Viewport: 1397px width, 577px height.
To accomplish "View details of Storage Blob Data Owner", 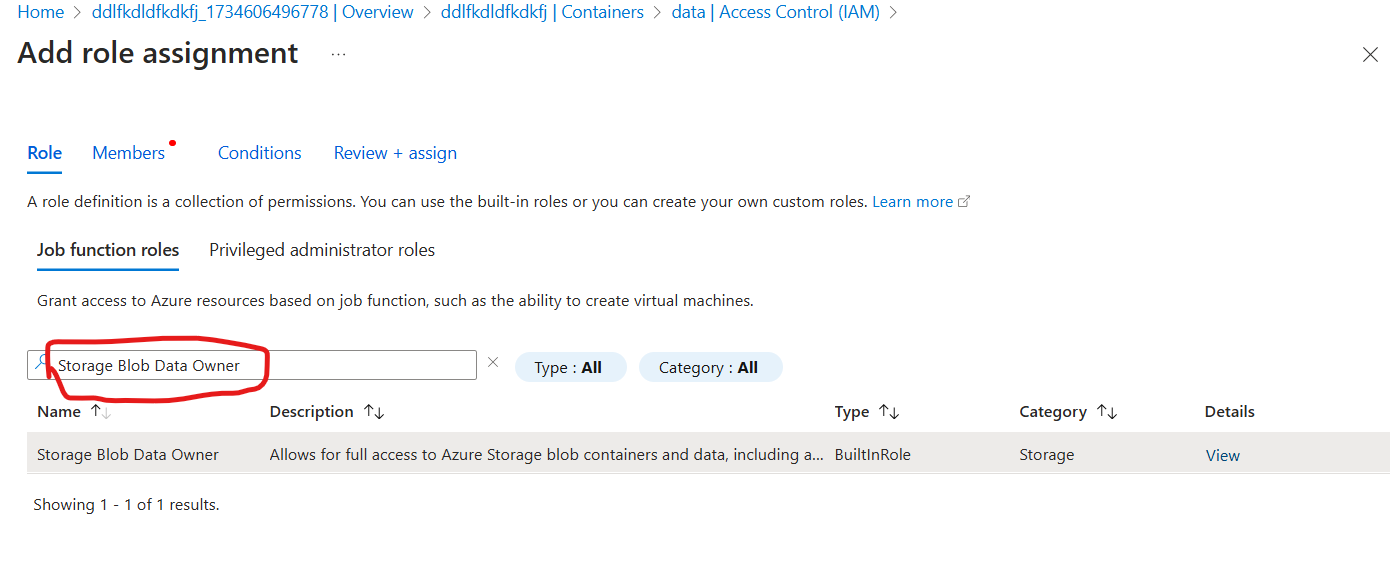I will coord(1222,455).
